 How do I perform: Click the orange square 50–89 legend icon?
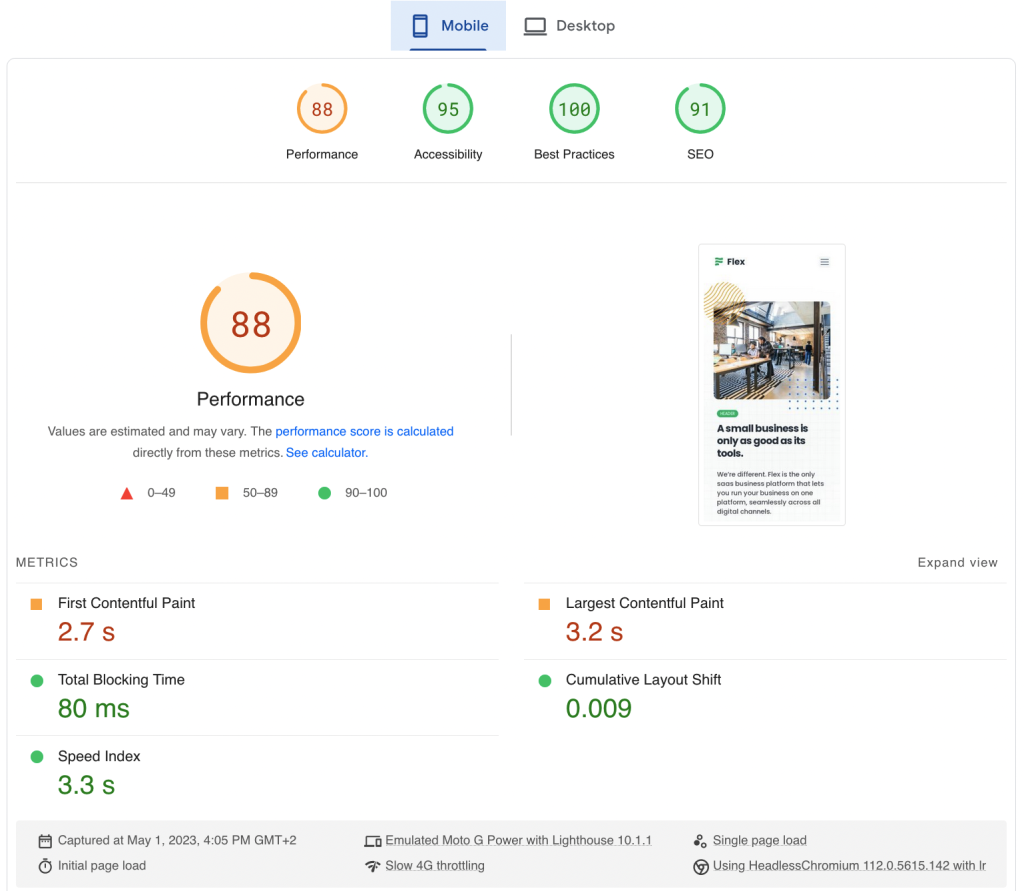[x=222, y=493]
